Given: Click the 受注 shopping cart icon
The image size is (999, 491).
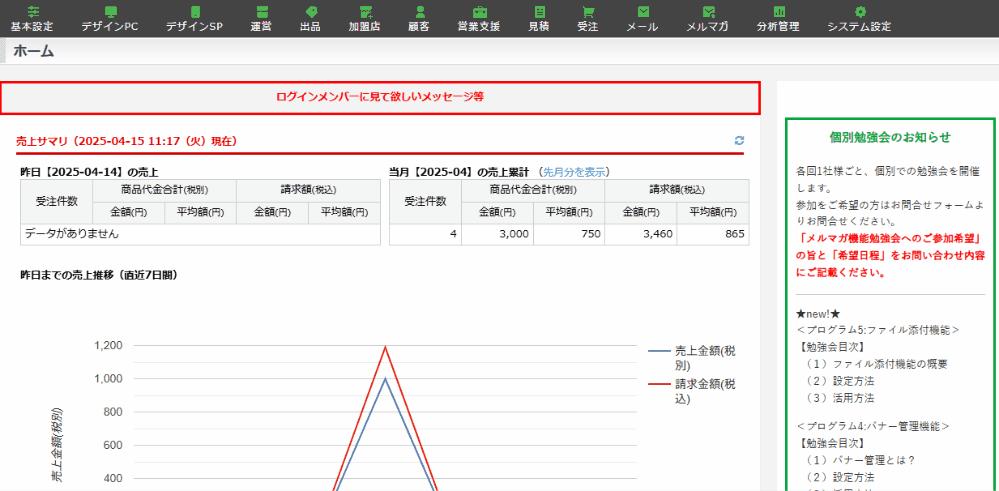Looking at the screenshot, I should [588, 12].
